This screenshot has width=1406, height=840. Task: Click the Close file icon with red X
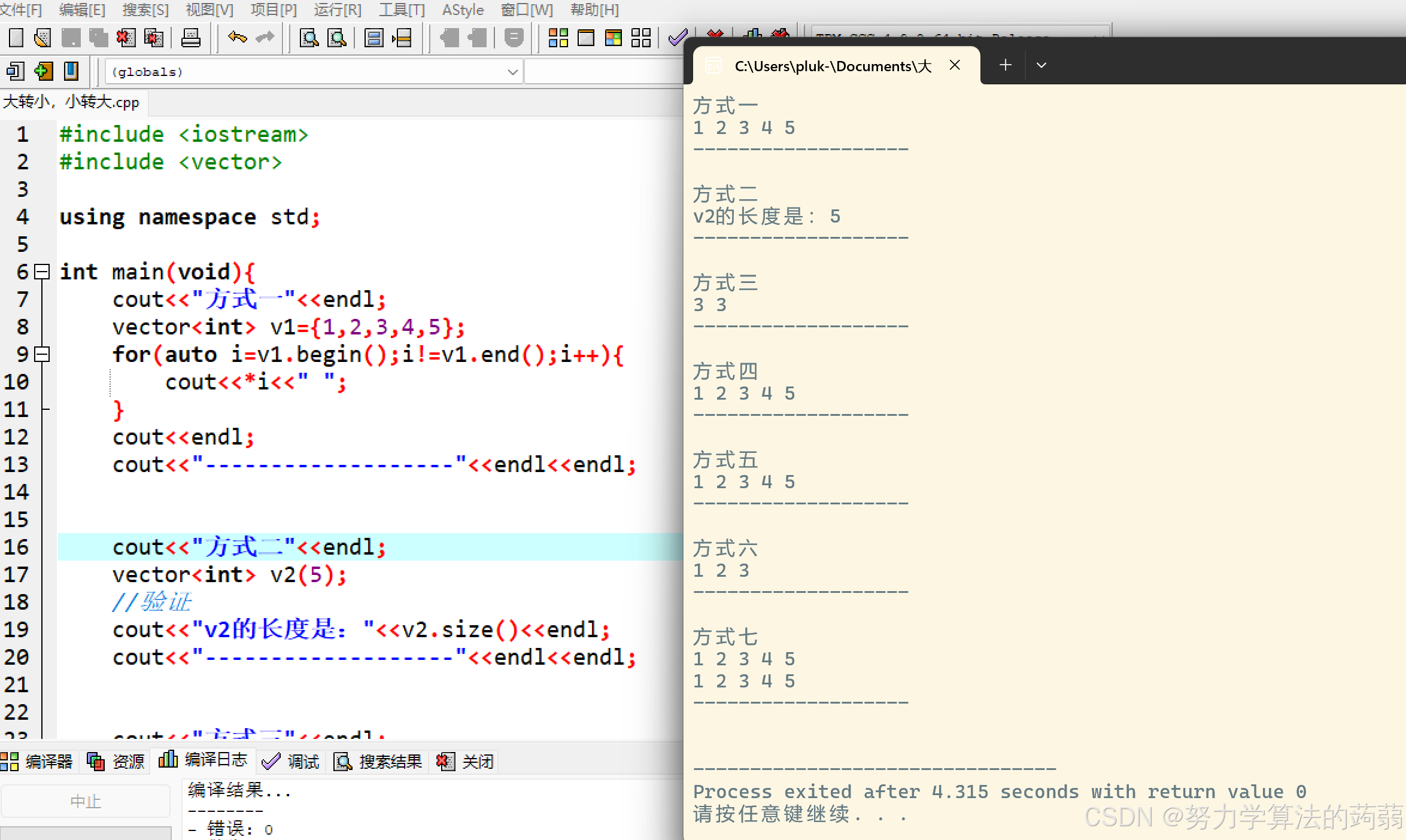[126, 38]
